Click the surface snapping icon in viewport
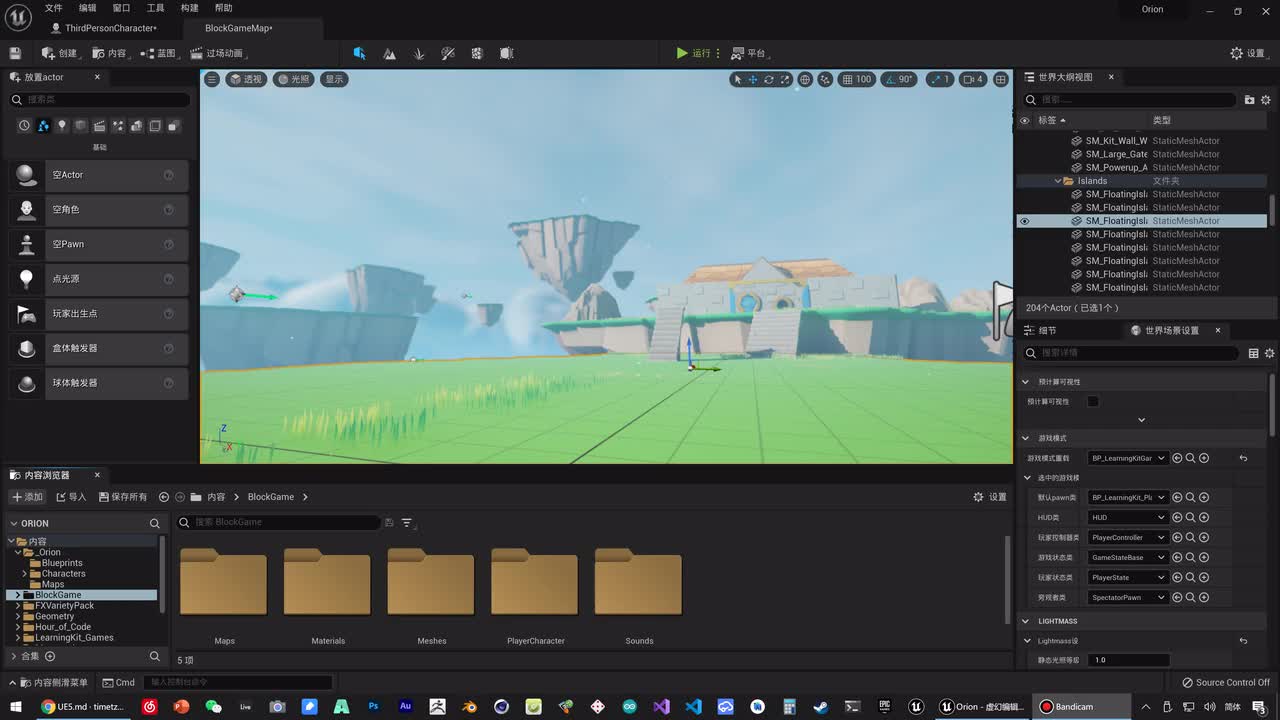This screenshot has width=1280, height=720. click(x=825, y=79)
